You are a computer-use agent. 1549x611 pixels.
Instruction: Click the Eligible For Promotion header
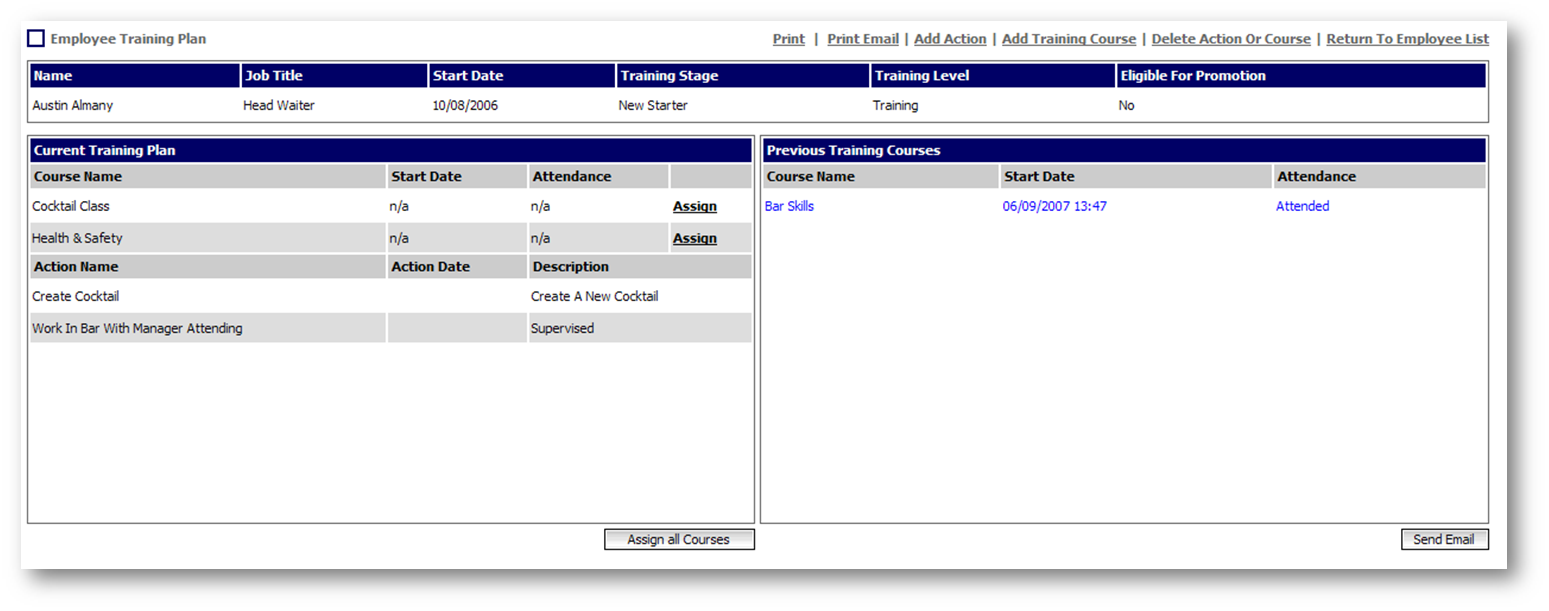(x=1193, y=76)
